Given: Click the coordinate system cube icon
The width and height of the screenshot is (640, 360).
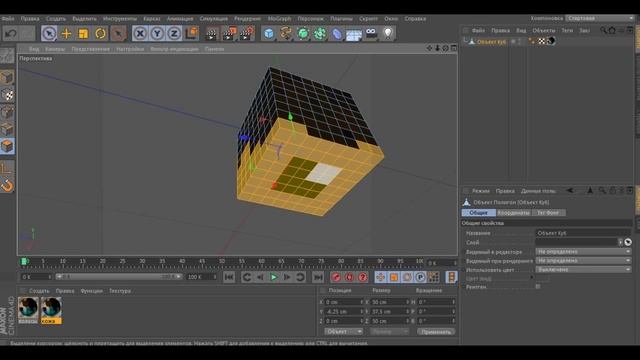Looking at the screenshot, I should (x=191, y=33).
